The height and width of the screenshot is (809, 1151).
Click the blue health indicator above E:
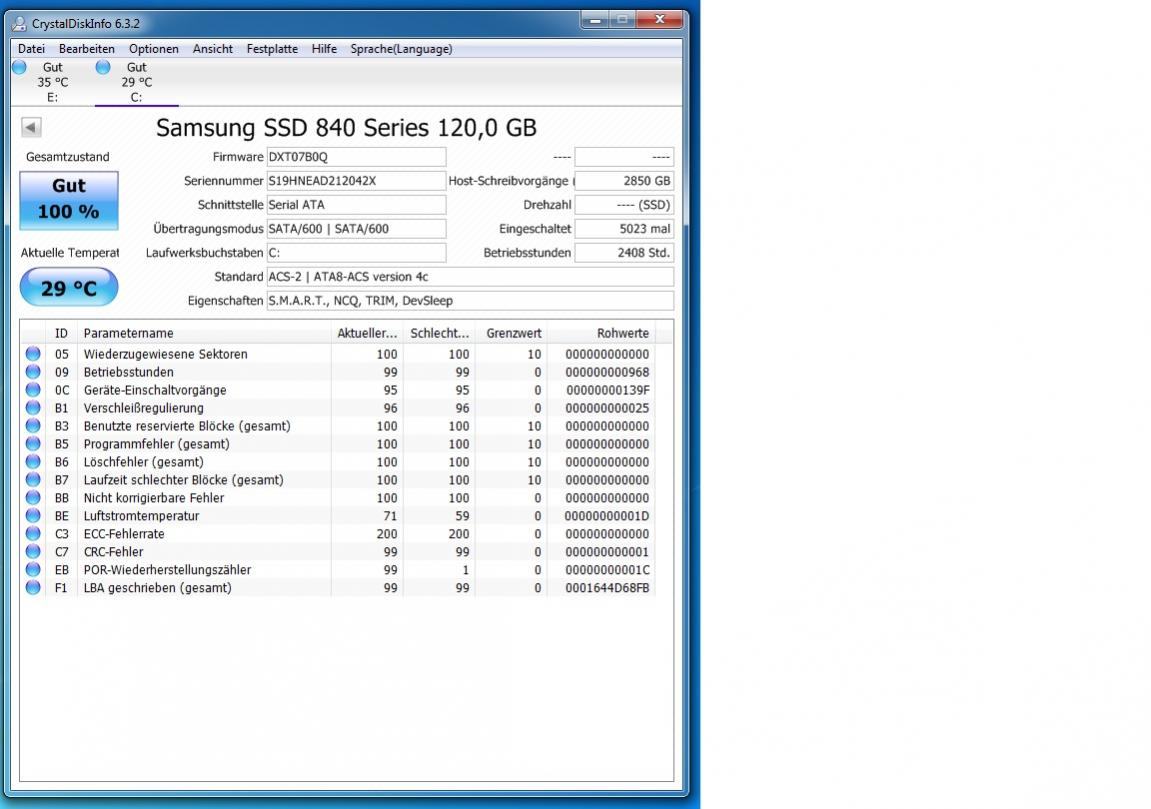pos(20,67)
